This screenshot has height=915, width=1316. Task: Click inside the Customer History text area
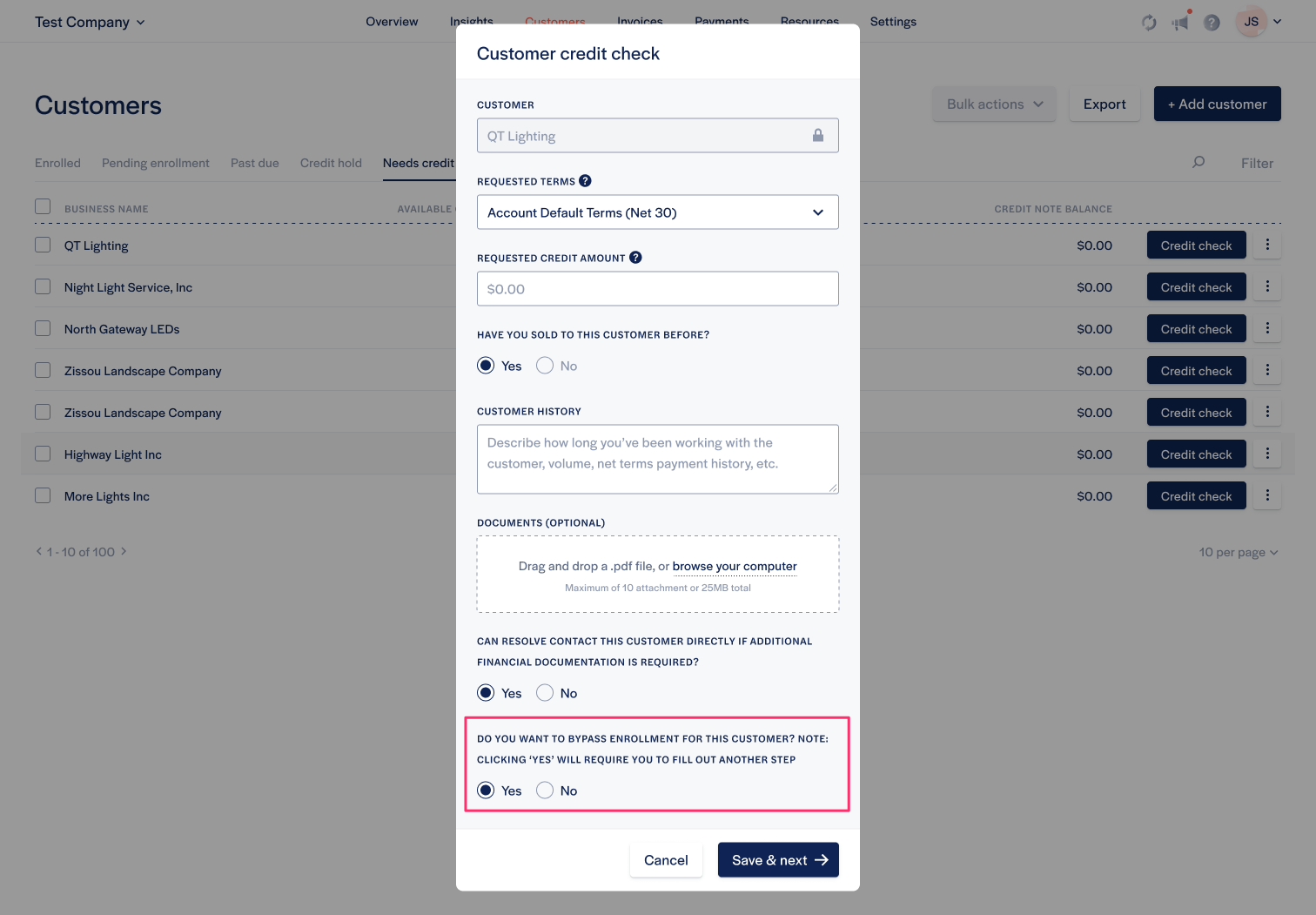pyautogui.click(x=657, y=459)
